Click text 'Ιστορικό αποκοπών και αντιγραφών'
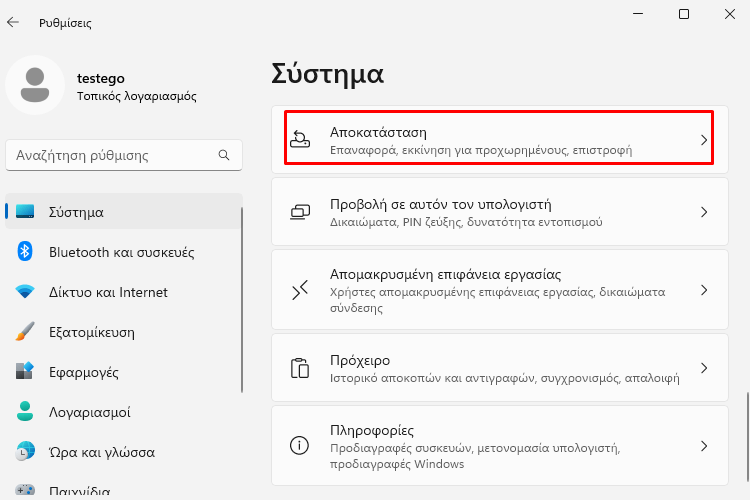750x500 pixels. 432,378
